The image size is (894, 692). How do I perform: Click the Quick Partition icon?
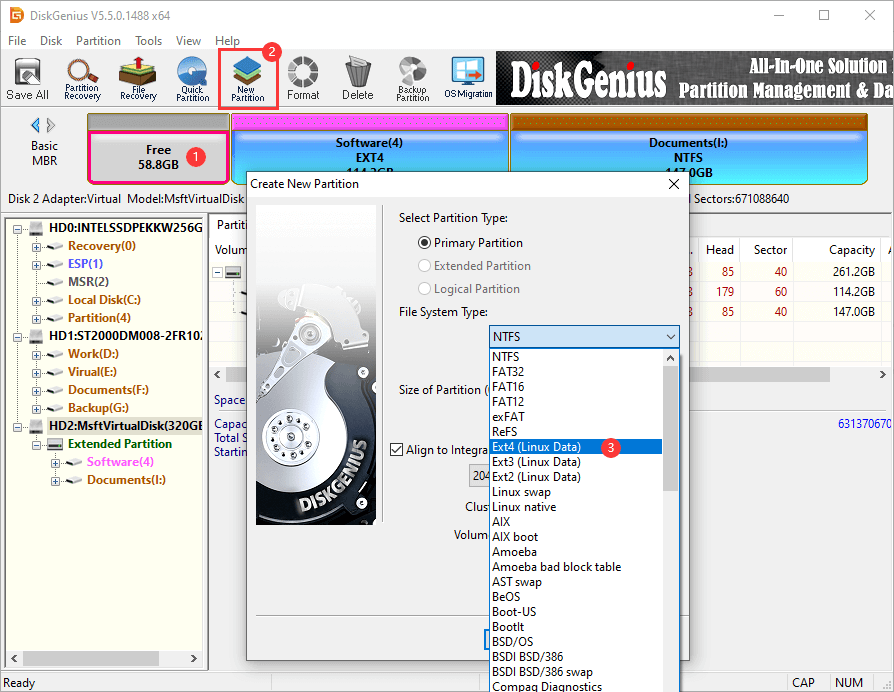click(x=193, y=79)
